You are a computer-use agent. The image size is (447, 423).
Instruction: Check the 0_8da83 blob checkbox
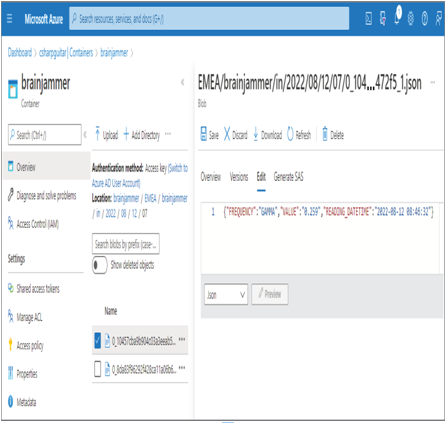pyautogui.click(x=97, y=369)
